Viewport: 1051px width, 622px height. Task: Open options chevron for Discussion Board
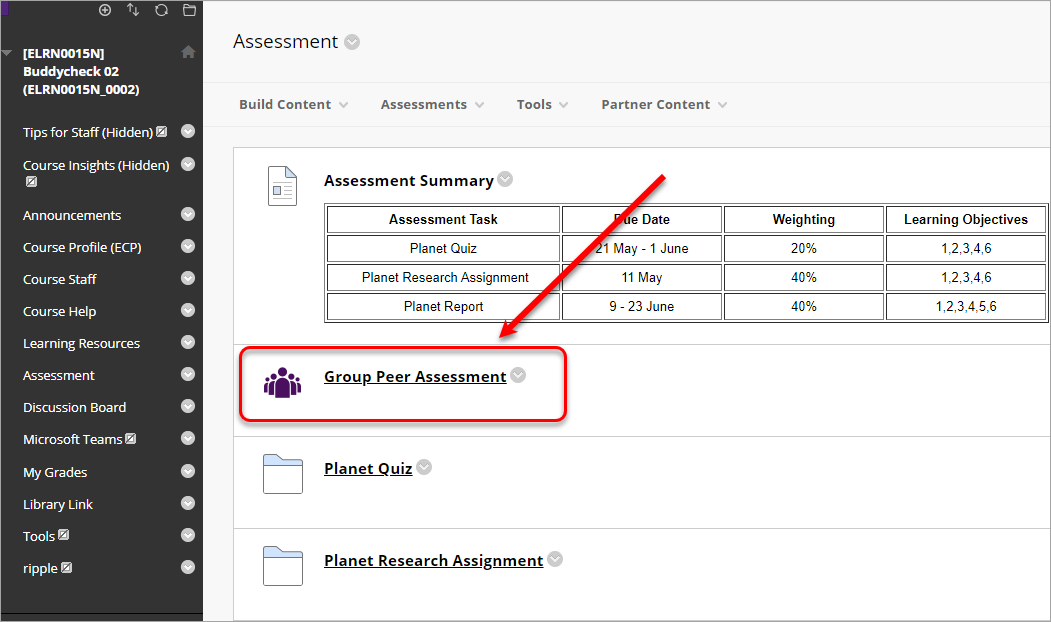[188, 406]
